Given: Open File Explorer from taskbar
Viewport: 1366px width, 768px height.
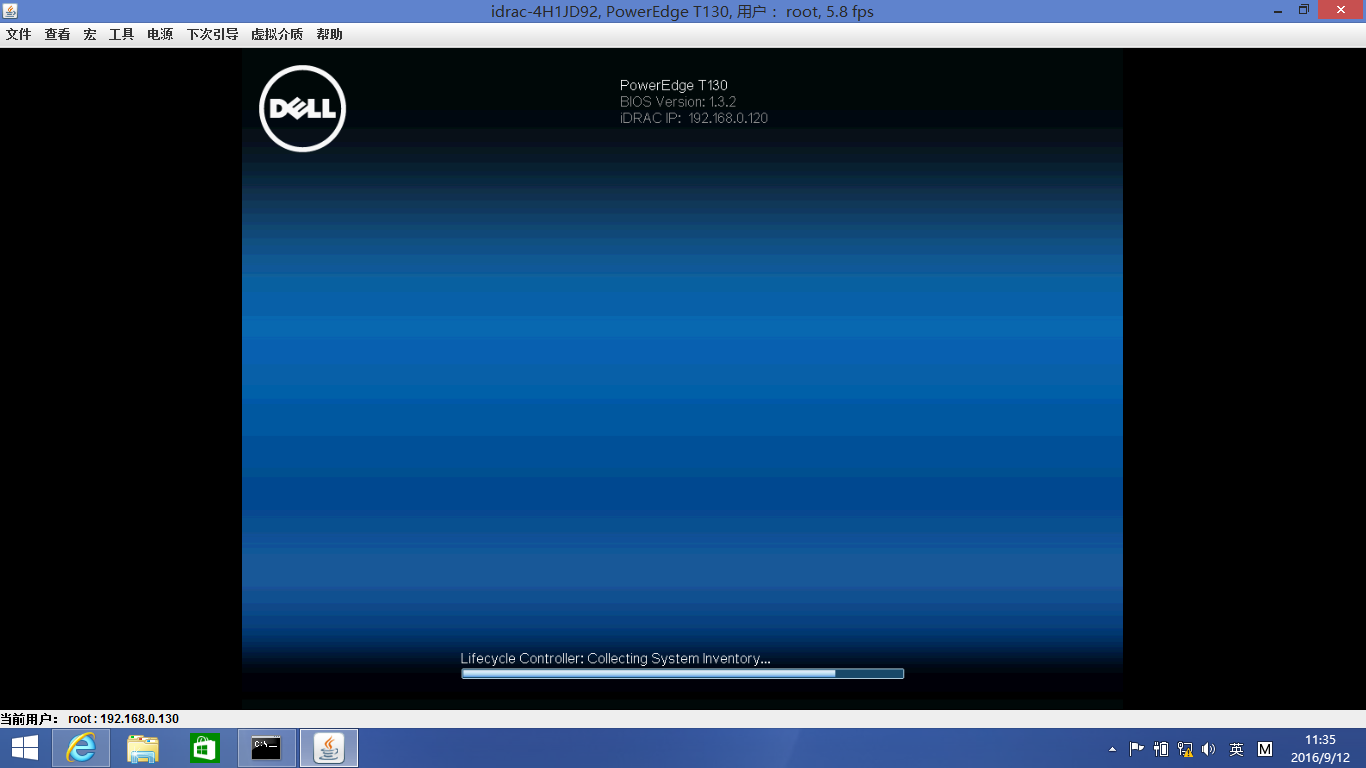Looking at the screenshot, I should [143, 748].
